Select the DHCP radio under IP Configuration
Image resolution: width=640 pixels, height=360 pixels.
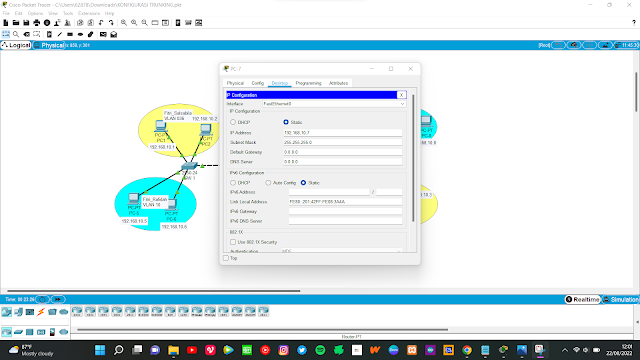233,122
